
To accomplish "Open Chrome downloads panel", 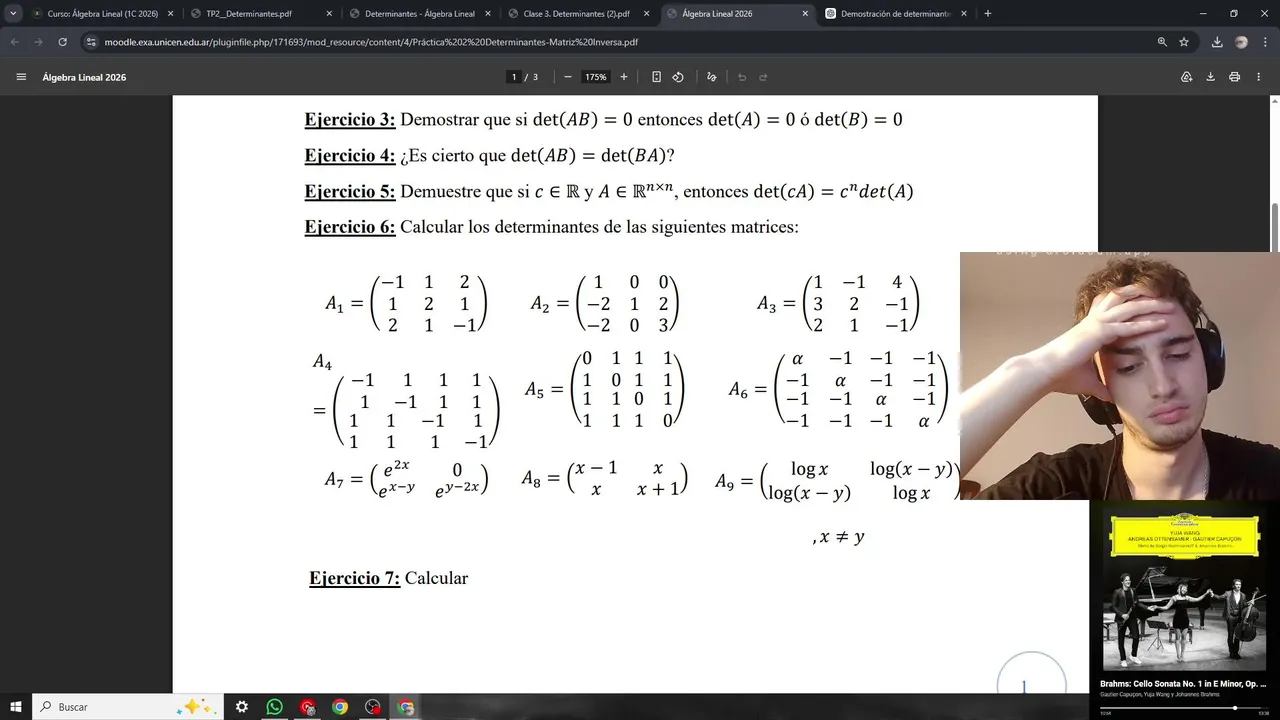I will (1217, 42).
